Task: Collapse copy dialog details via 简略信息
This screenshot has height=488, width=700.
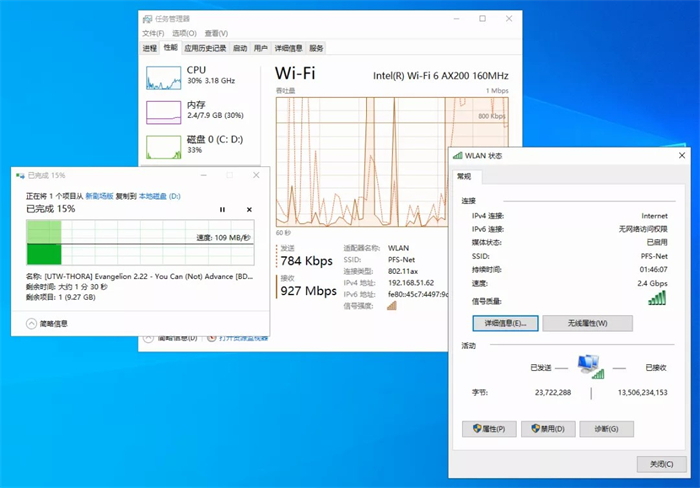Action: click(x=46, y=324)
